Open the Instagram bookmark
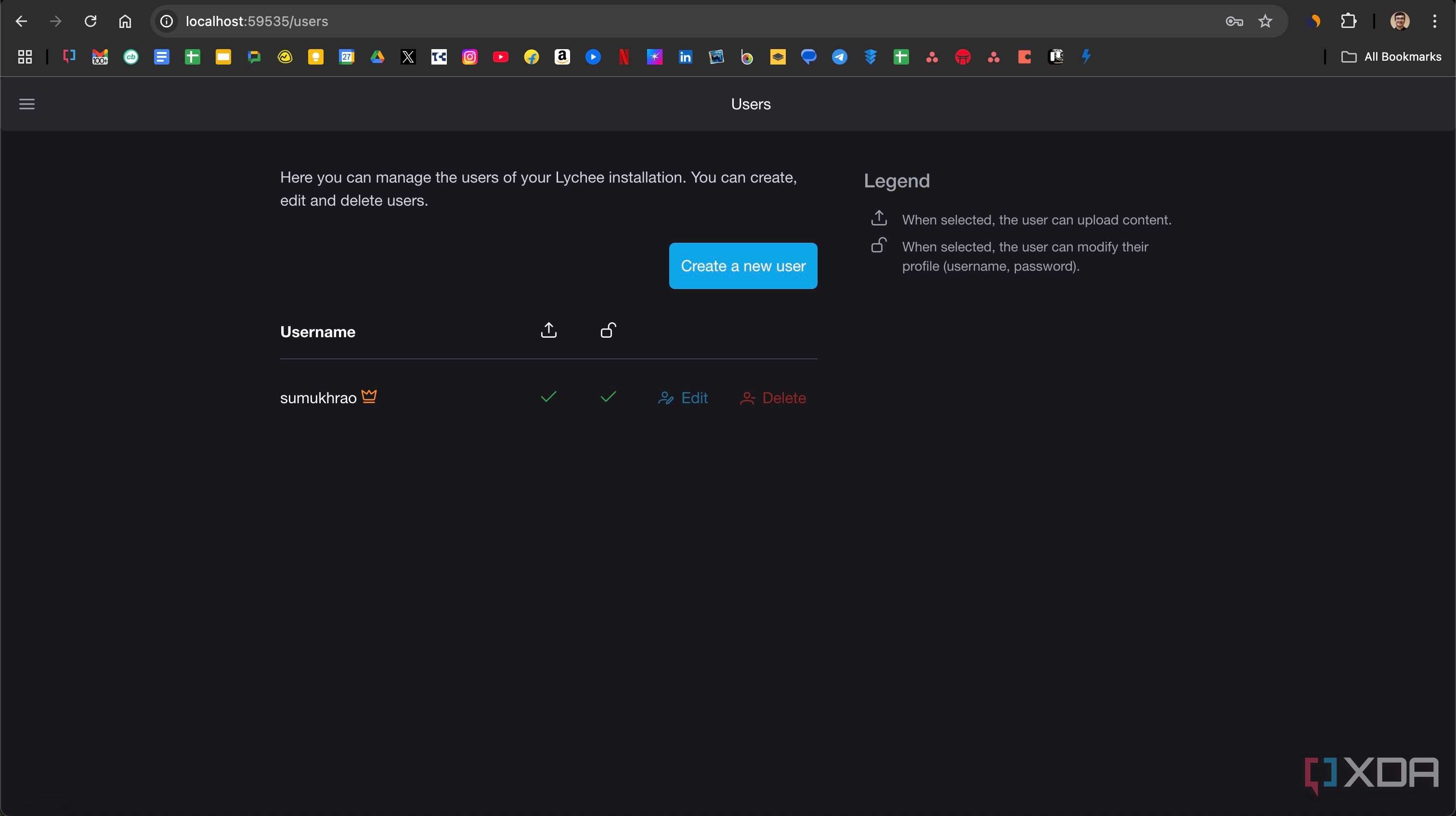Screen dimensions: 1456x816 click(x=470, y=56)
